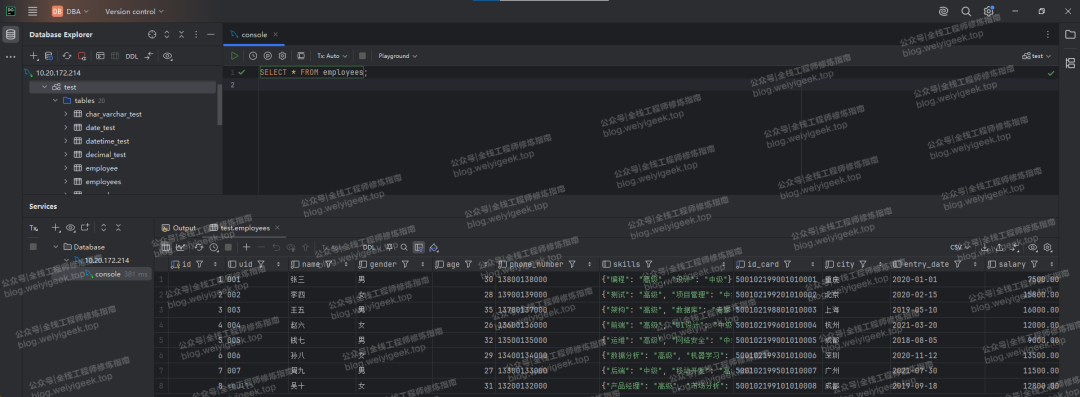Reload results page icon in grid toolbar

(198, 247)
